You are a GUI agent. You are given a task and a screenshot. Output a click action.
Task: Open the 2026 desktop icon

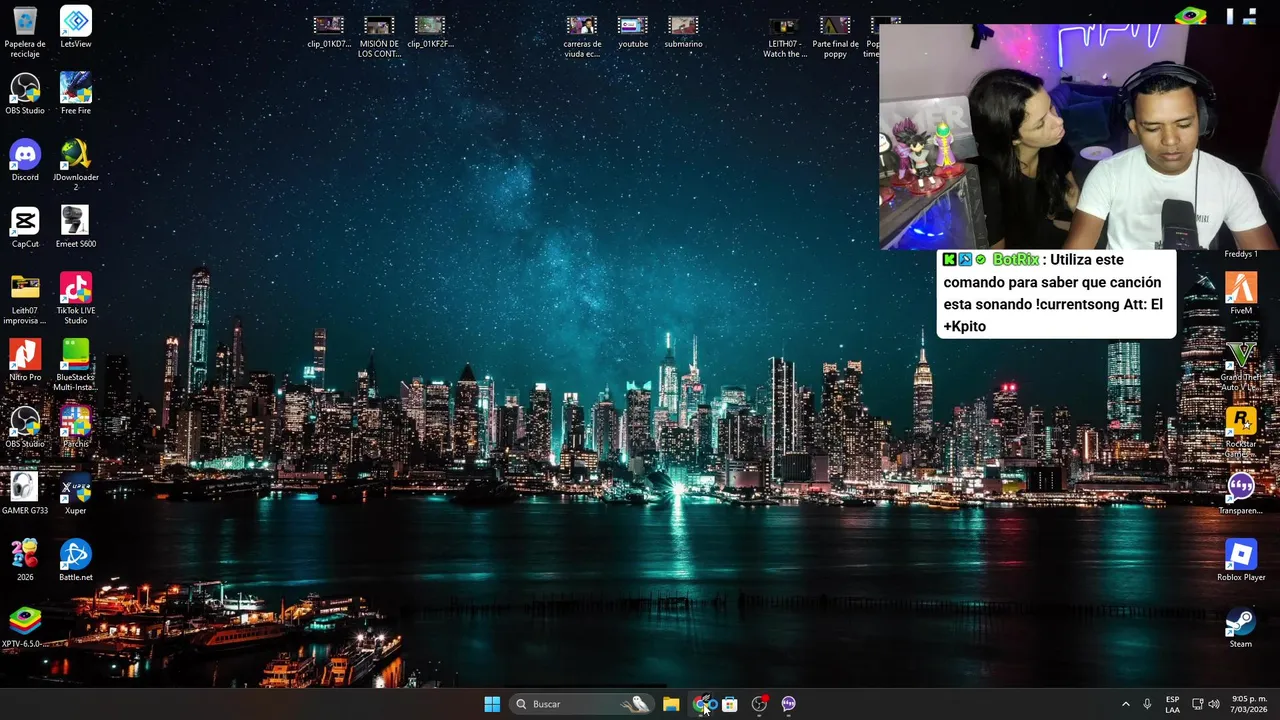(25, 560)
